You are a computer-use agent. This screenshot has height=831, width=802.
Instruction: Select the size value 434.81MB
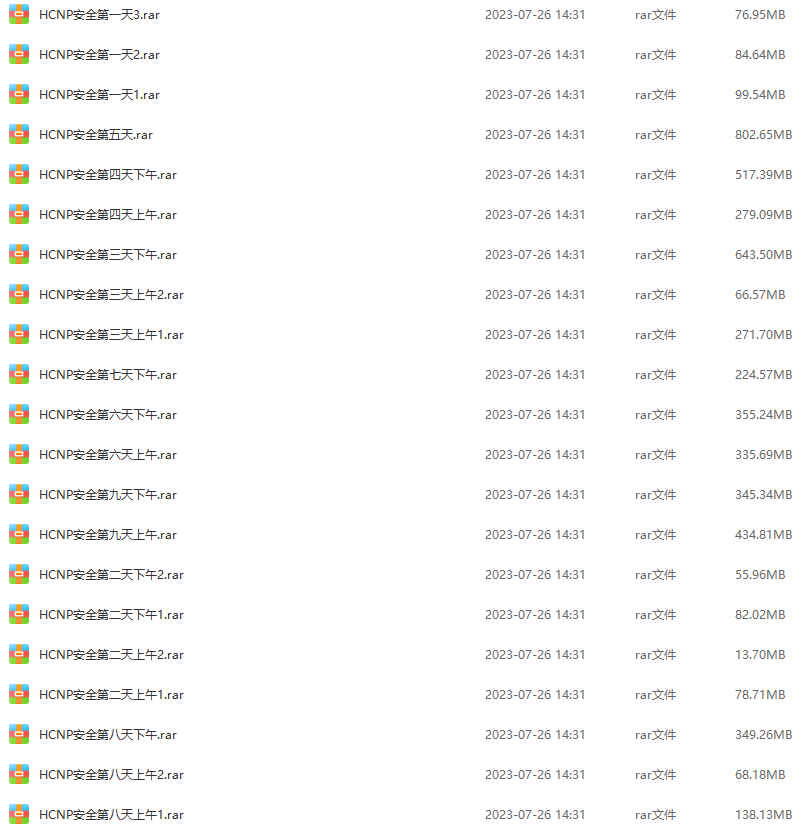point(763,535)
